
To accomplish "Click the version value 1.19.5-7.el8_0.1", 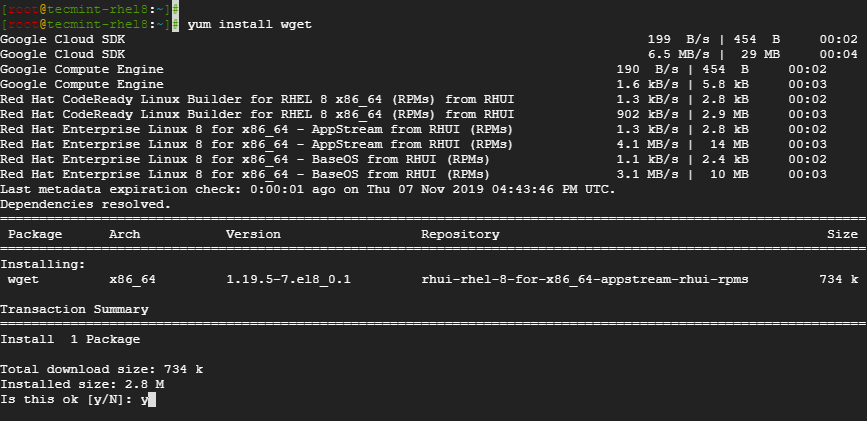I will pos(288,279).
